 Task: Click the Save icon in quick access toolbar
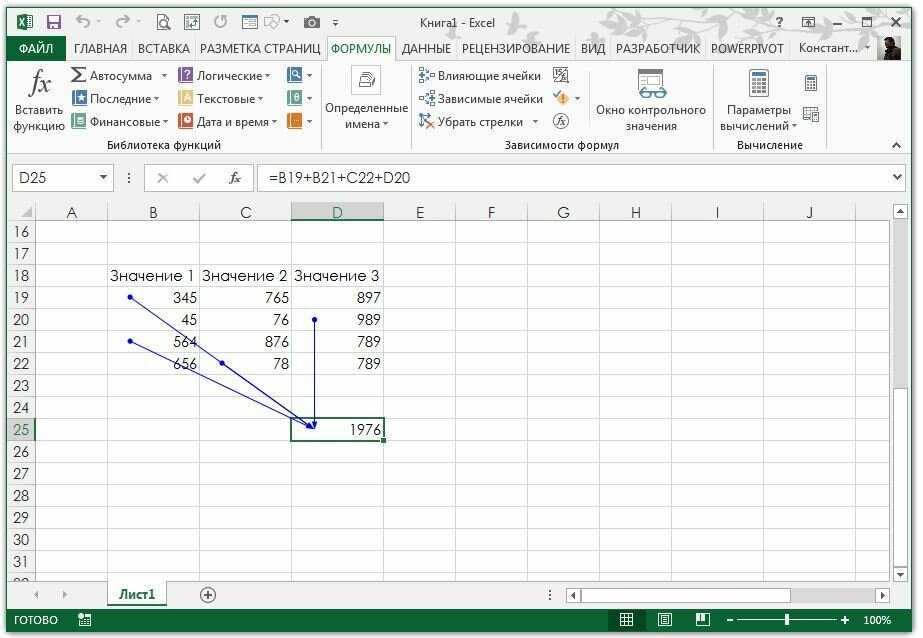(54, 22)
